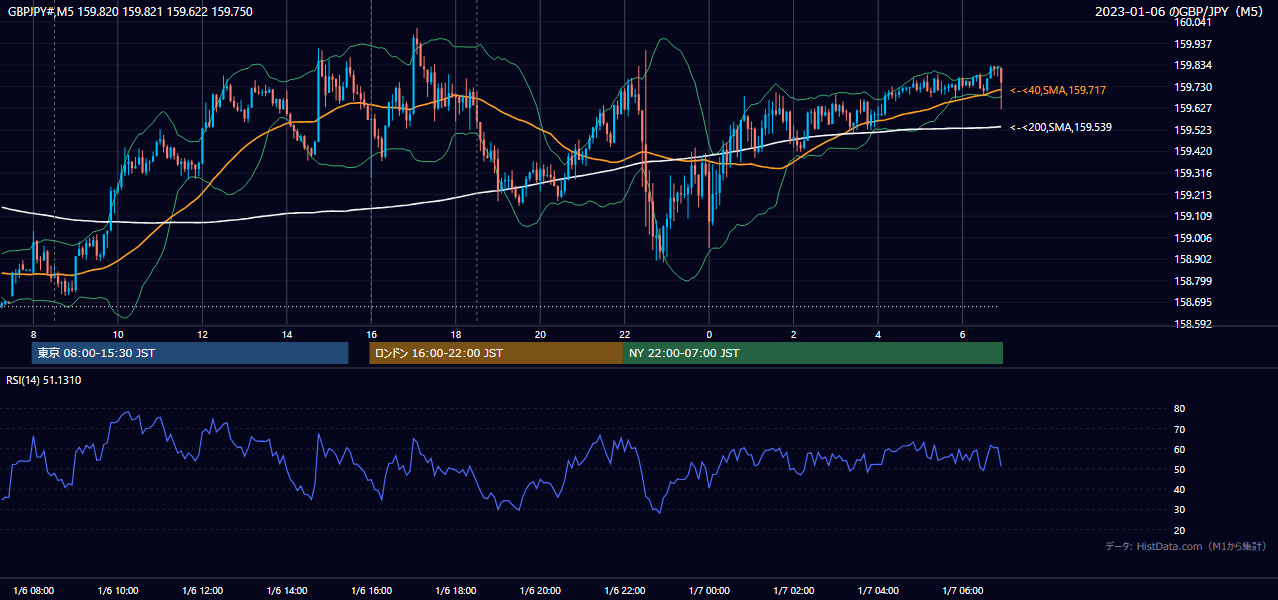Click RSI scale level 70
1278x600 pixels.
coord(1179,429)
